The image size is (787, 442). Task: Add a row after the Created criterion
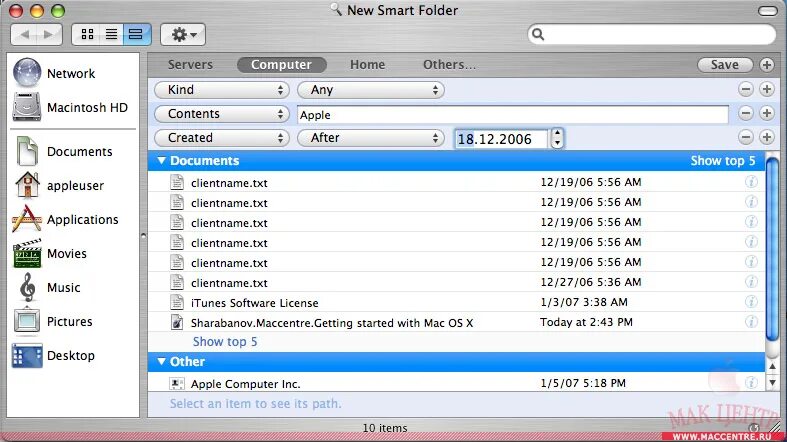pyautogui.click(x=766, y=137)
